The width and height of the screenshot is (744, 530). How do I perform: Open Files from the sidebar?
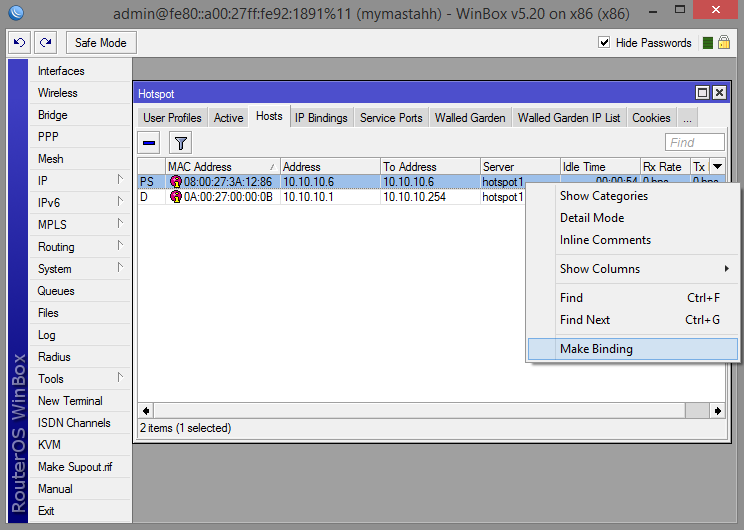point(80,313)
